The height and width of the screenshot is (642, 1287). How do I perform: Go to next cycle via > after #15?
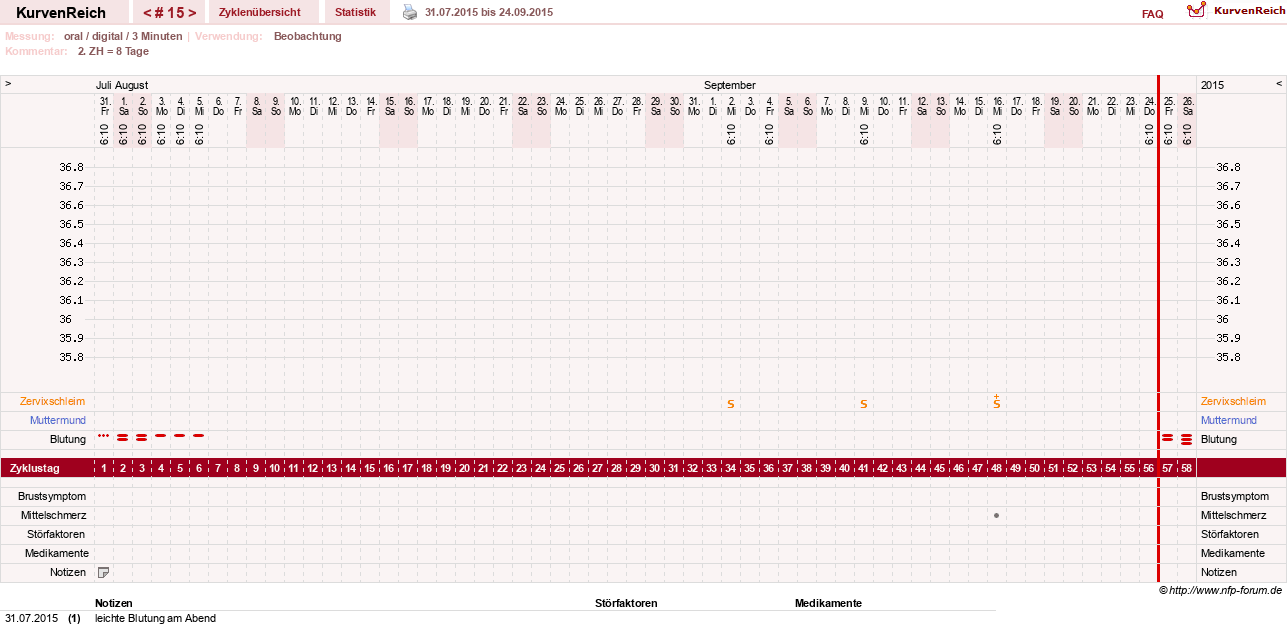pos(191,13)
